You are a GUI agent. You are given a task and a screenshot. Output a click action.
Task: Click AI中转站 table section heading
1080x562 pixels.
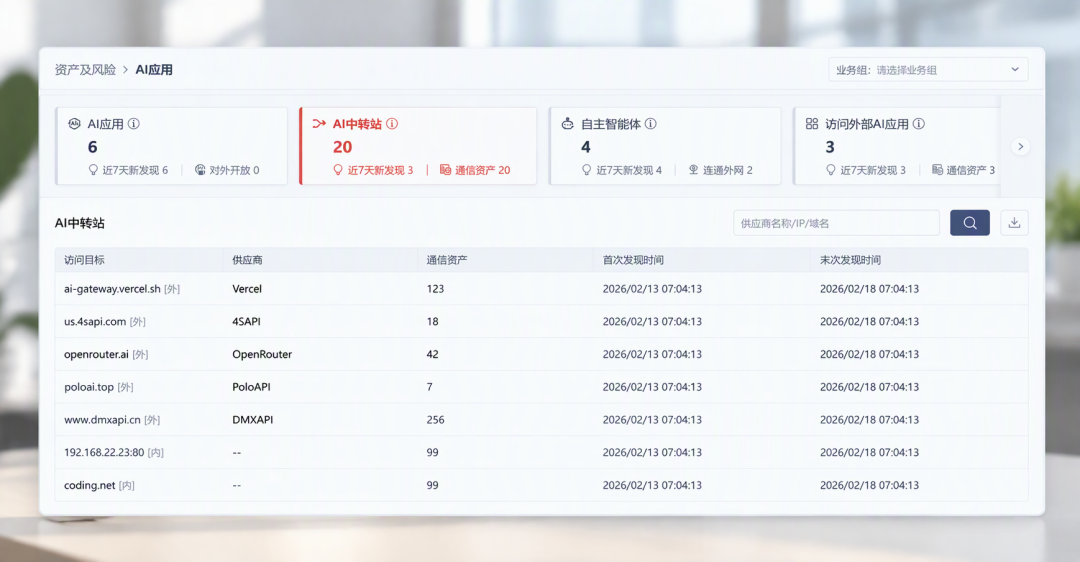[x=80, y=223]
